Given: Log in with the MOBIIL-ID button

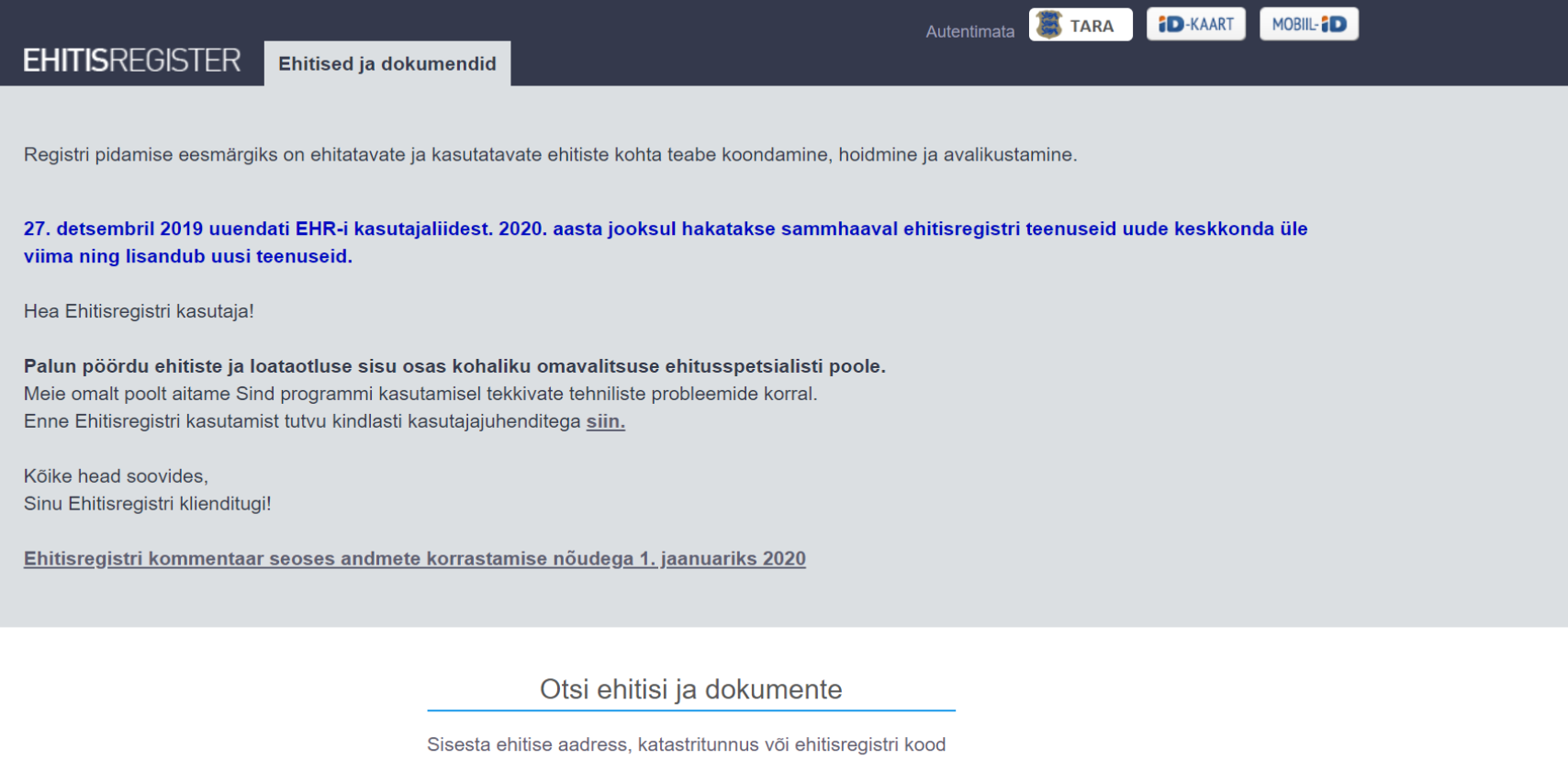Looking at the screenshot, I should (1308, 25).
